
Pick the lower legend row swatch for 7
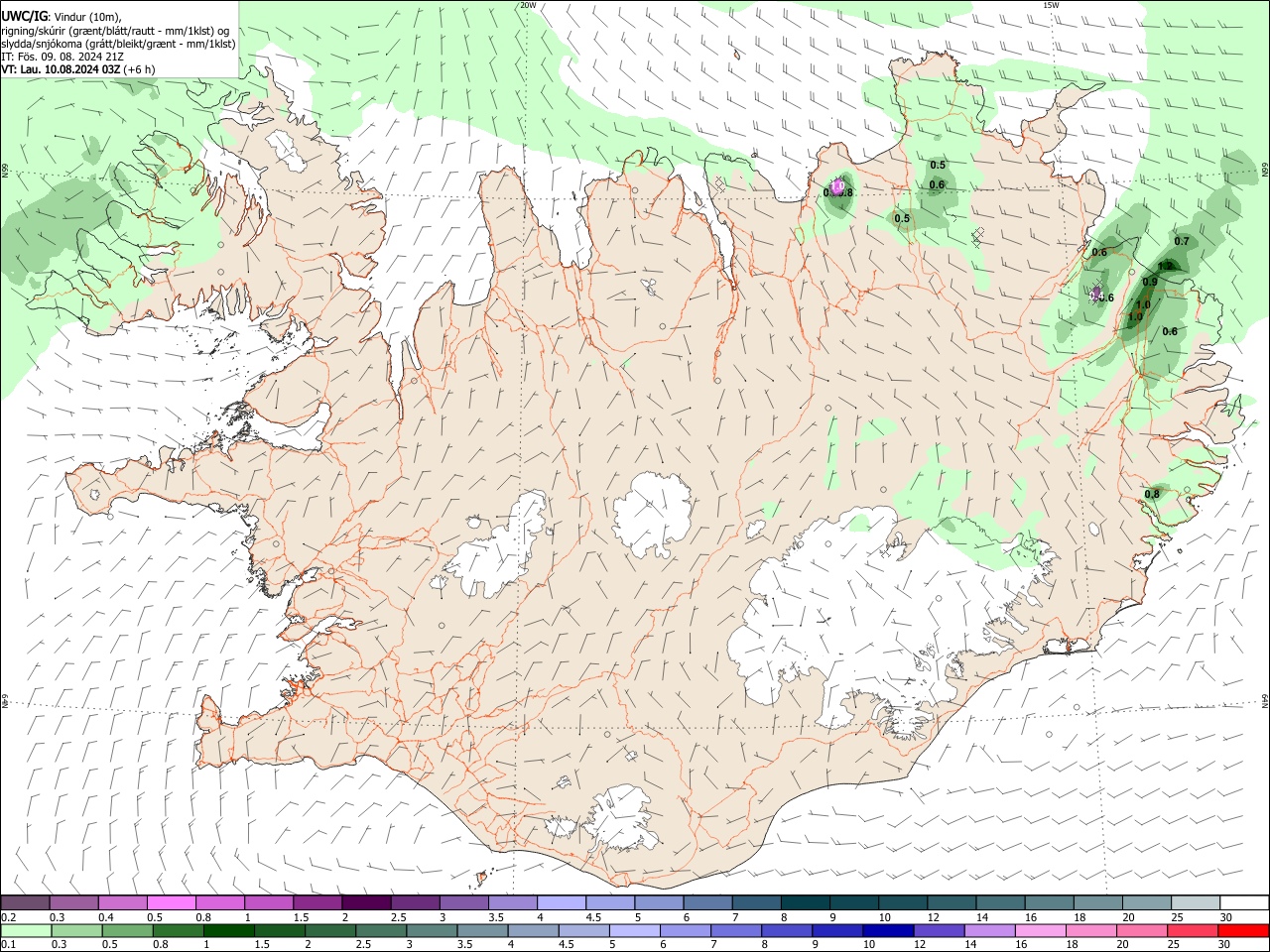click(736, 930)
